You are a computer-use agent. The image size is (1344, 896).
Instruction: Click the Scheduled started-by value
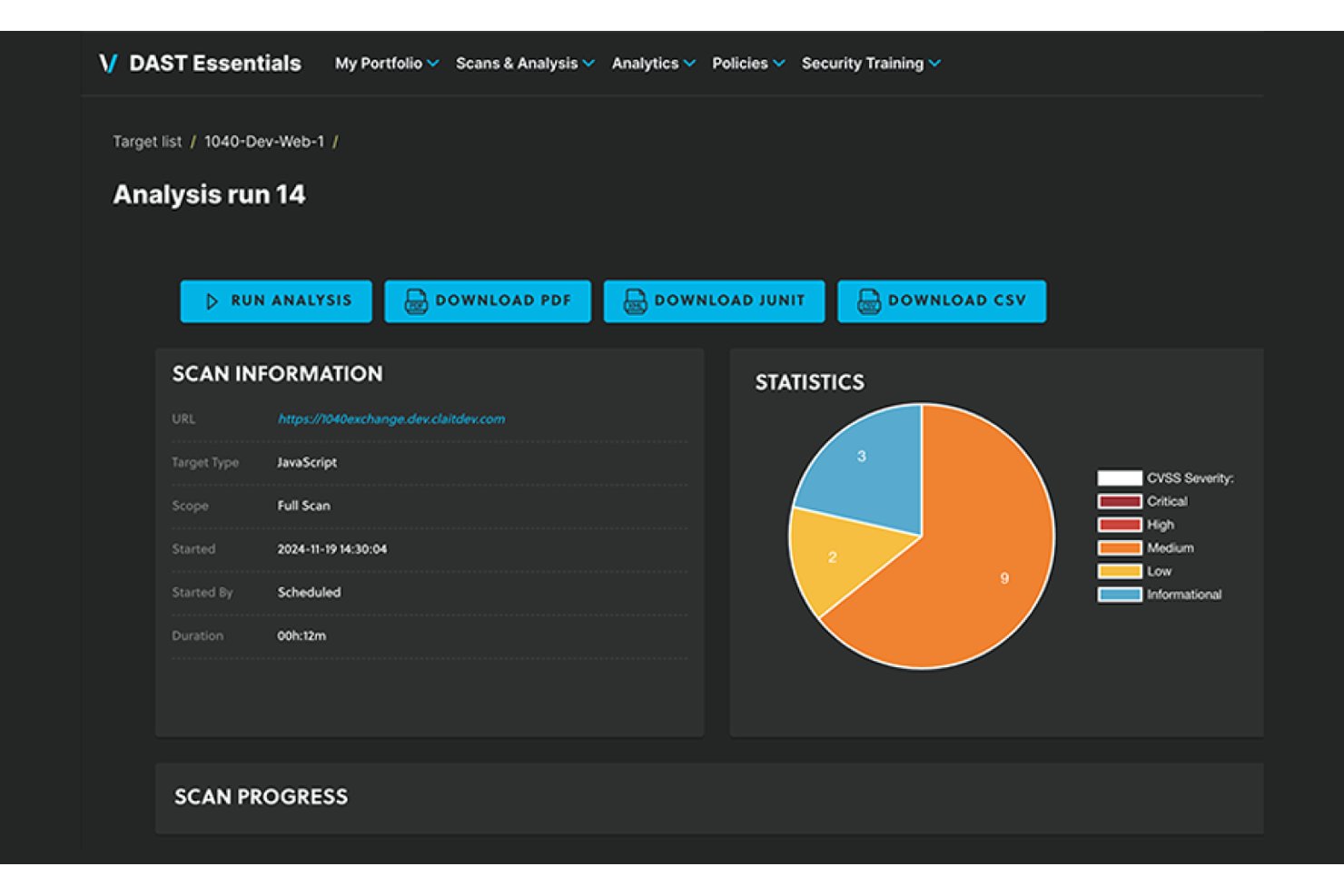coord(310,593)
